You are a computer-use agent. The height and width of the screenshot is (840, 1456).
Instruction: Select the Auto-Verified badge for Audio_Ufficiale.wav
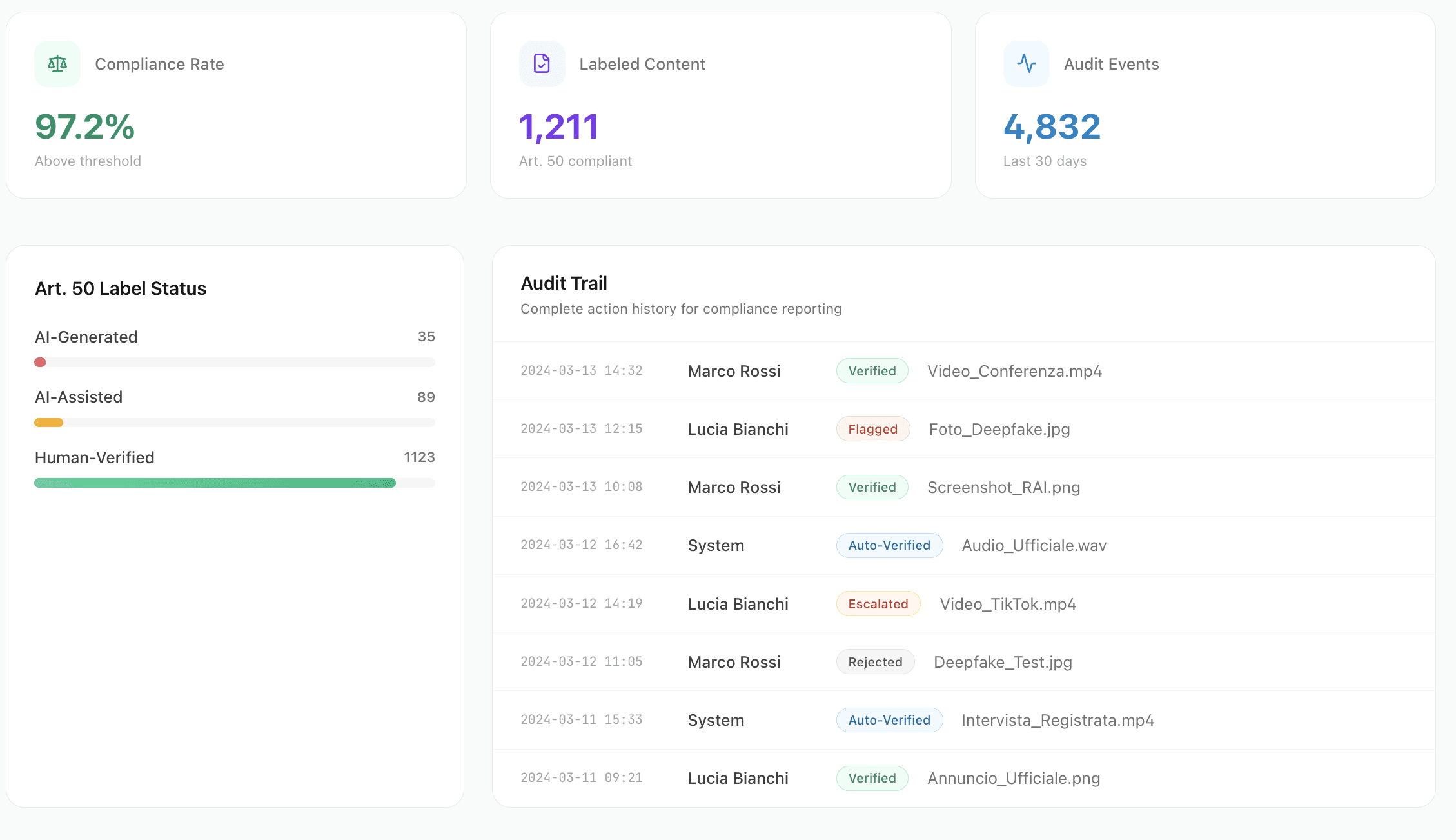point(889,545)
